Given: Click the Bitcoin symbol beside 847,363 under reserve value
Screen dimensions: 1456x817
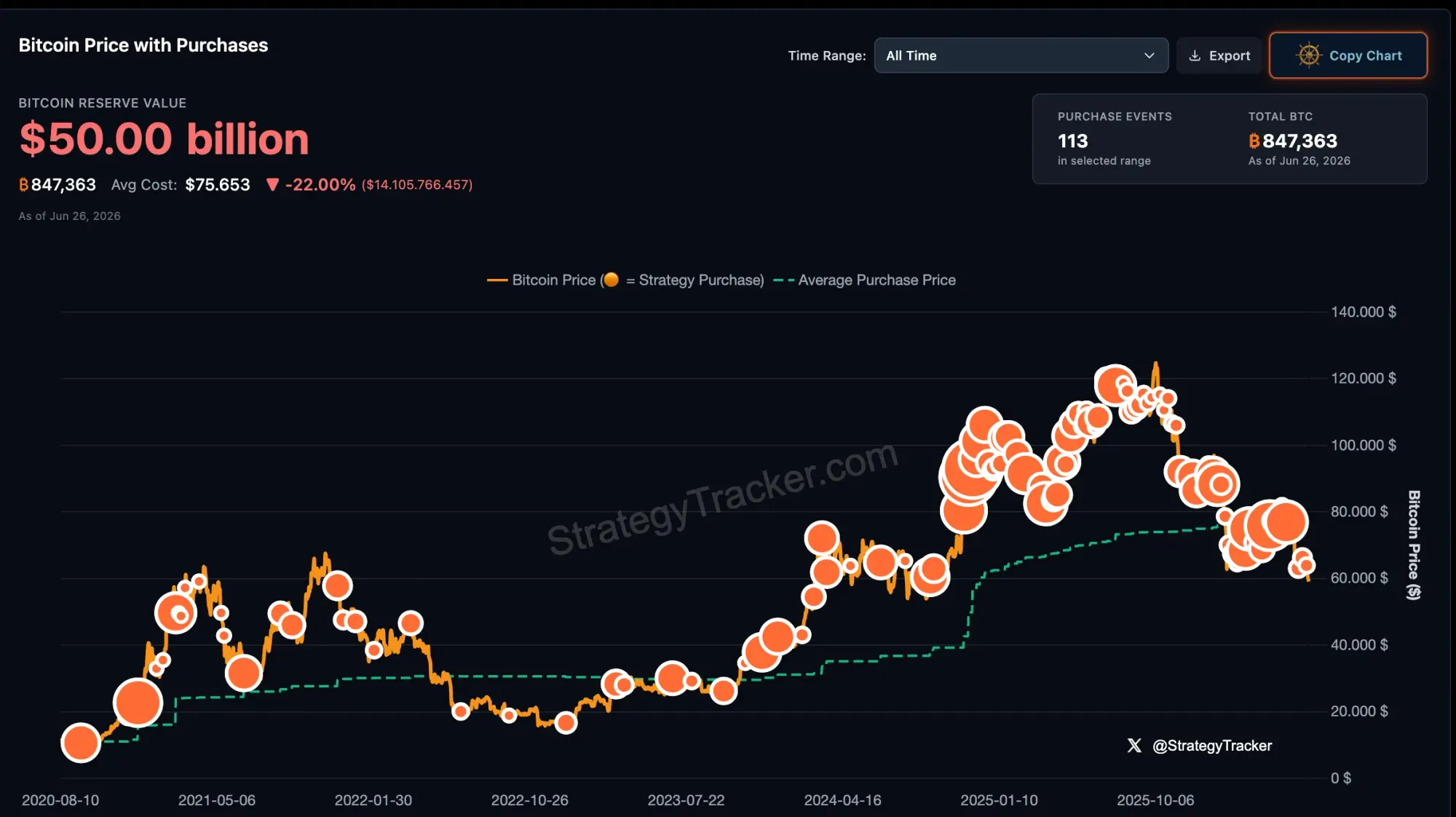Looking at the screenshot, I should [x=24, y=185].
